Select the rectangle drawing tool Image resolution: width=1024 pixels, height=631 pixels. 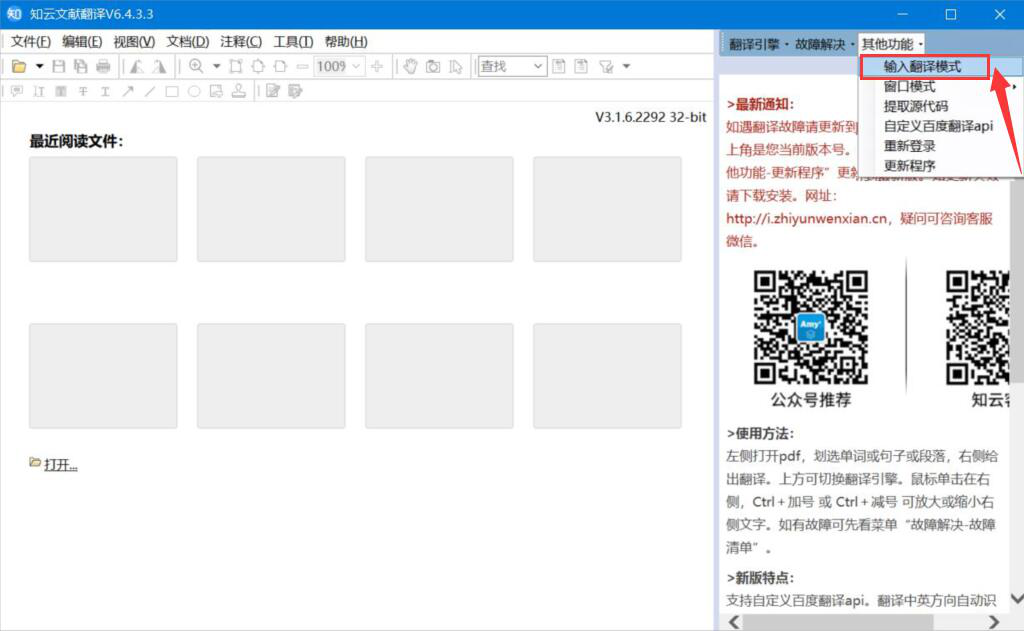[x=172, y=91]
